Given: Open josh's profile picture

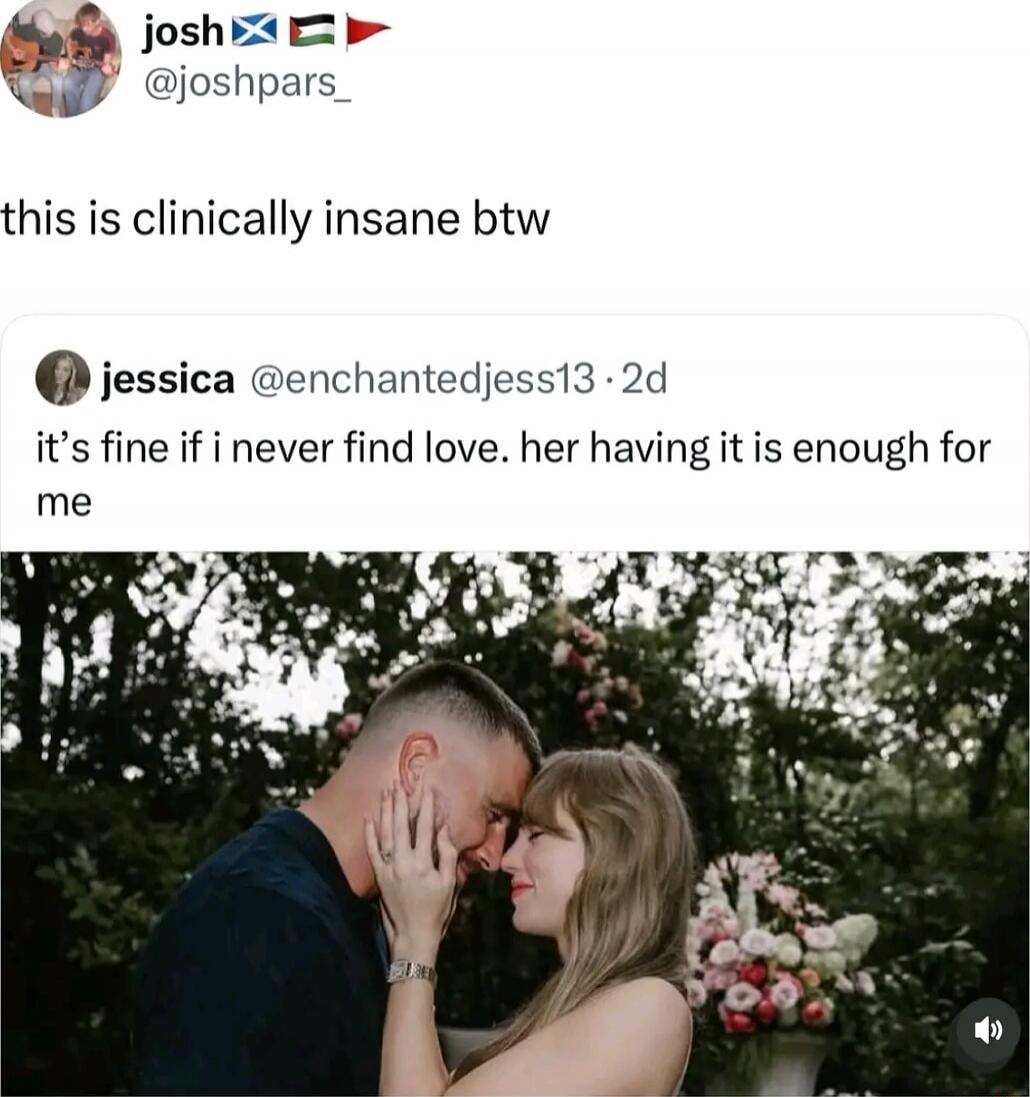Looking at the screenshot, I should (x=60, y=57).
